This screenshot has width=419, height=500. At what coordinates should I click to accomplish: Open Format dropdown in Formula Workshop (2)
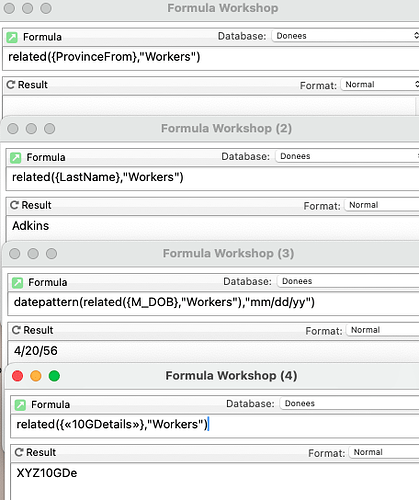click(x=382, y=205)
